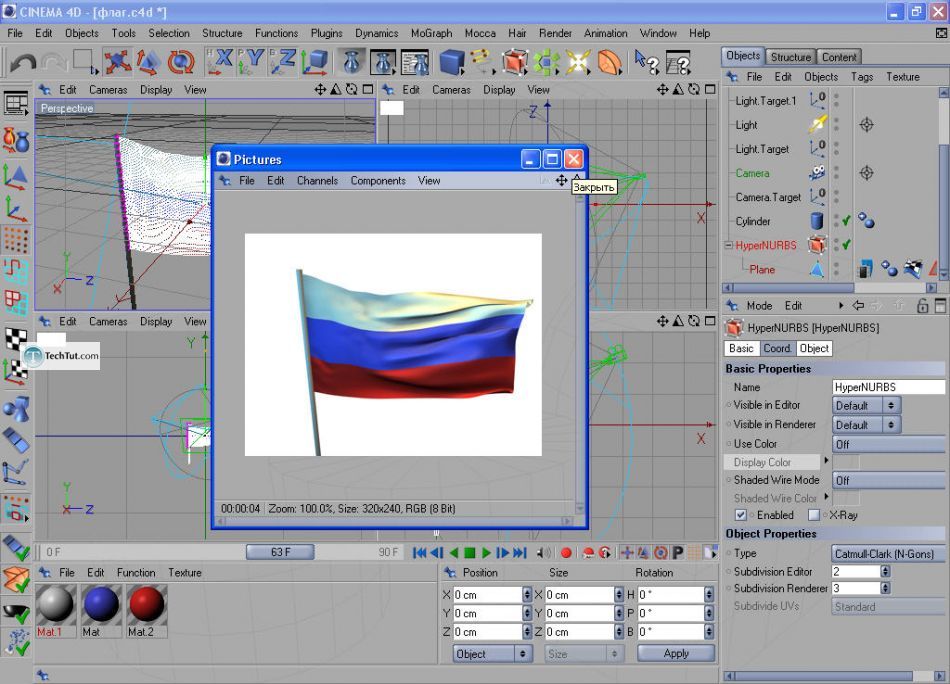Switch to the Structure tab
The width and height of the screenshot is (950, 684).
[x=791, y=57]
